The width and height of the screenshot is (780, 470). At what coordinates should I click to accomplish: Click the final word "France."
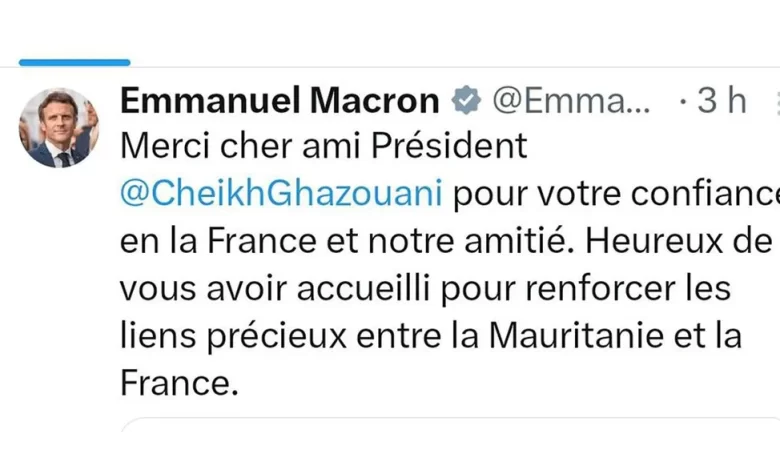tap(179, 382)
